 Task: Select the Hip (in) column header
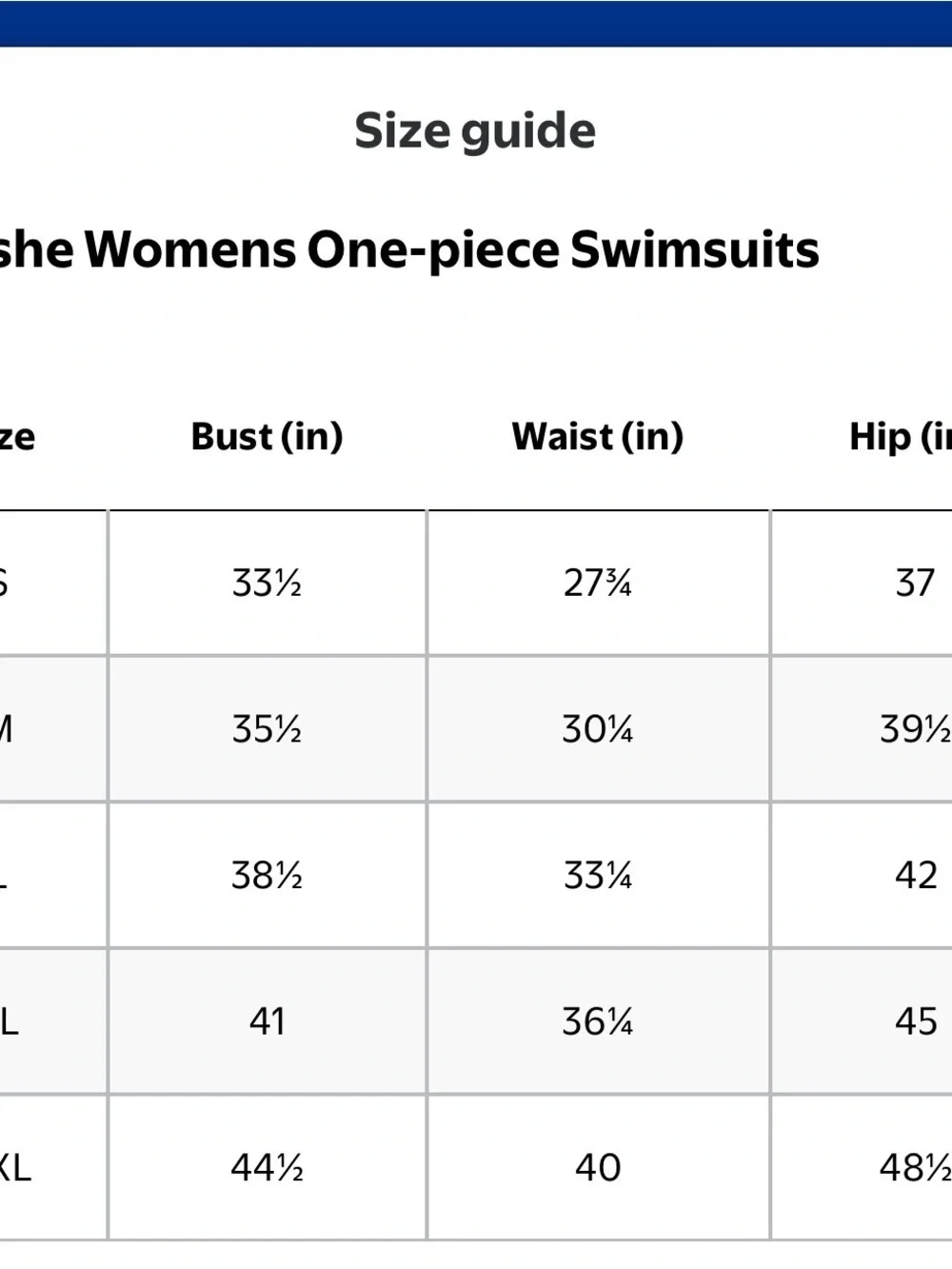(x=901, y=437)
